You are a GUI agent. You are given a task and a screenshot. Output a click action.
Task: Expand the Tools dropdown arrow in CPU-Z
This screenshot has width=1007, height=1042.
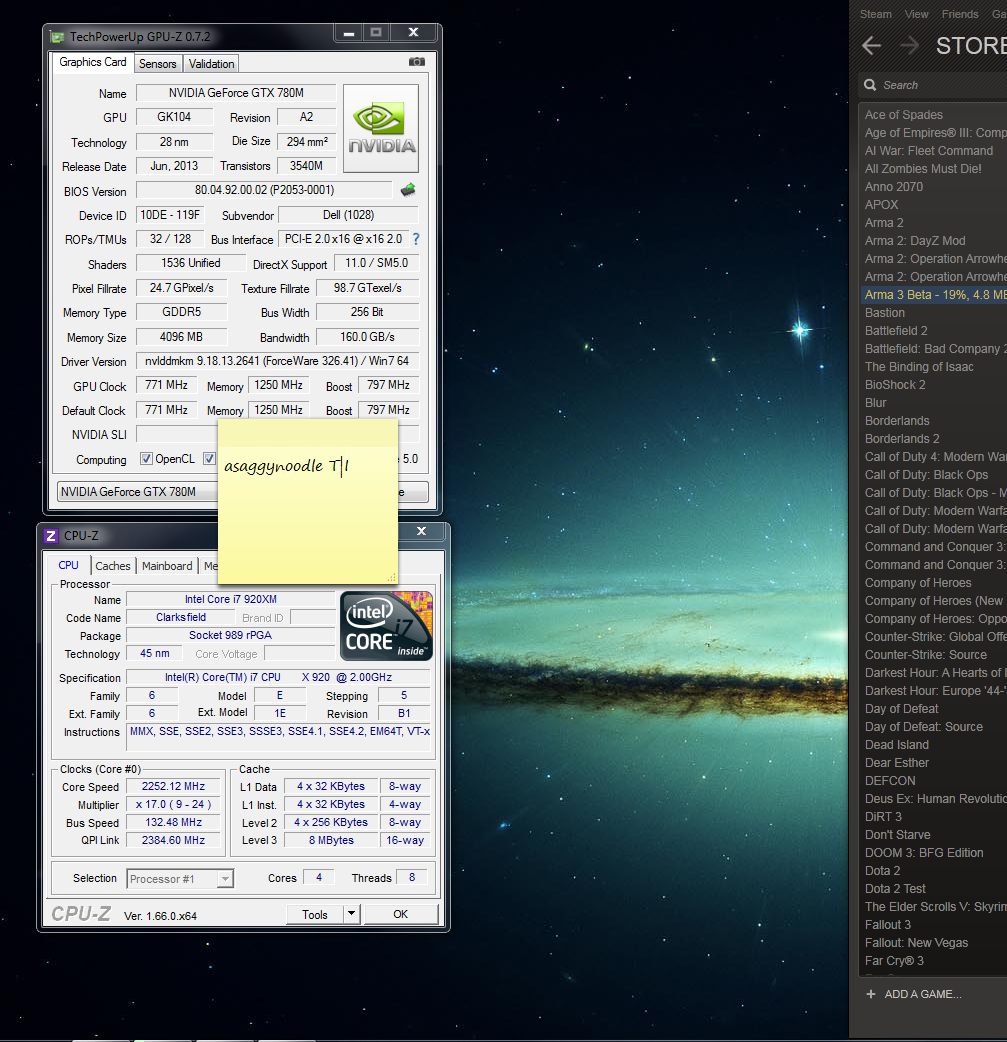click(x=352, y=914)
